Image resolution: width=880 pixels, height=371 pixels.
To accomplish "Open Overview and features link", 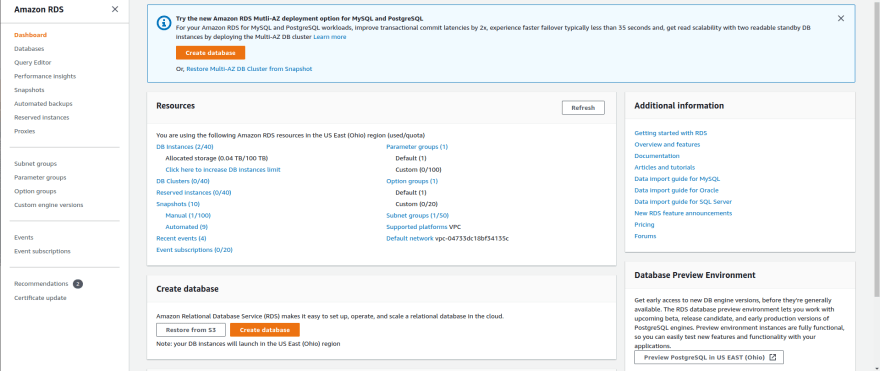I will pyautogui.click(x=667, y=145).
